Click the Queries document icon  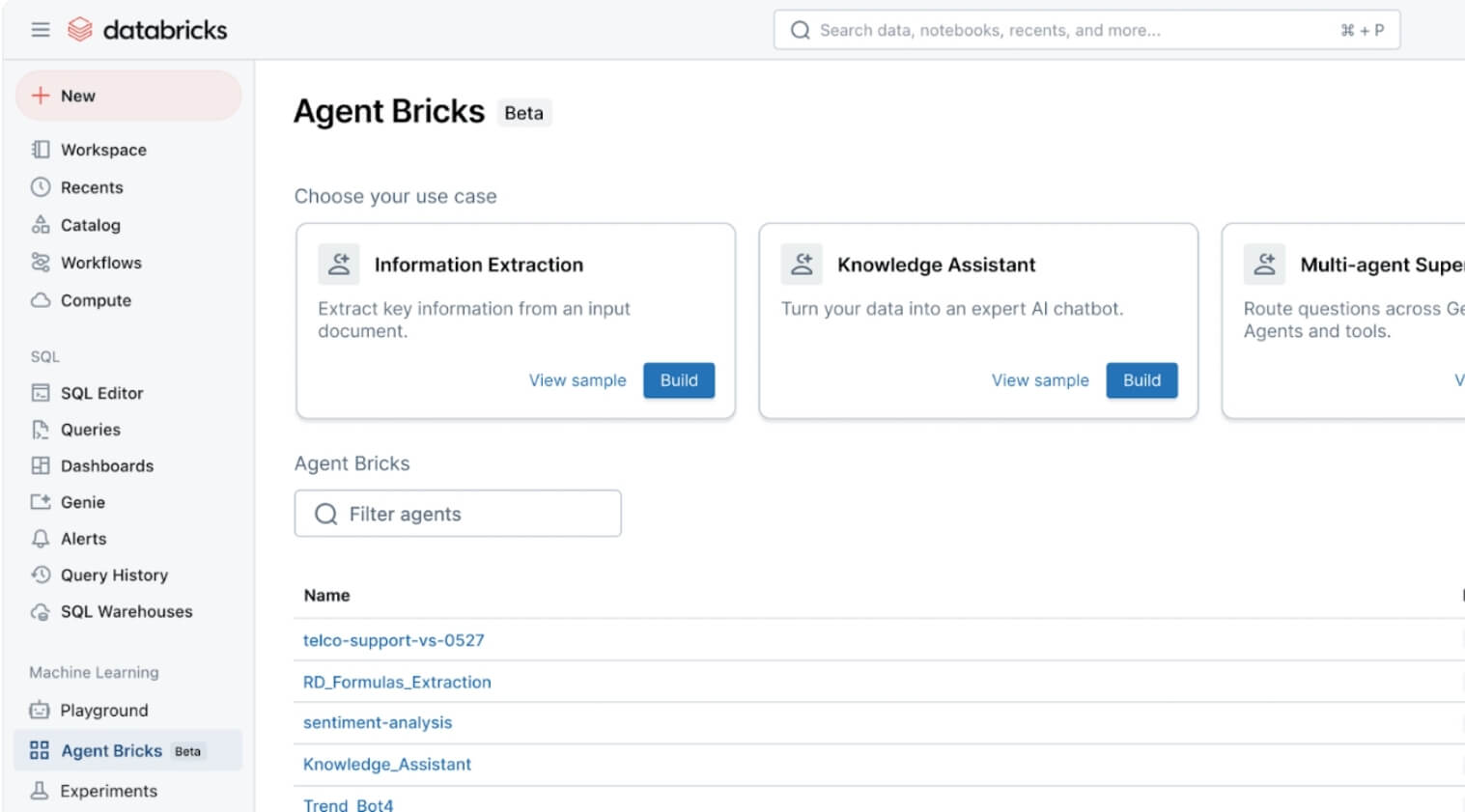click(41, 430)
